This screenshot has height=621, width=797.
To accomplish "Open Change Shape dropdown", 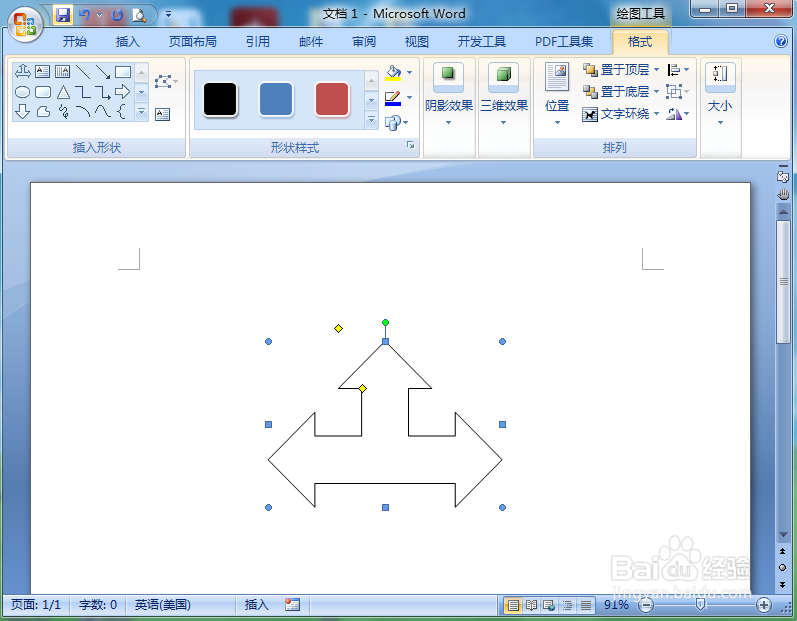I will (x=396, y=122).
